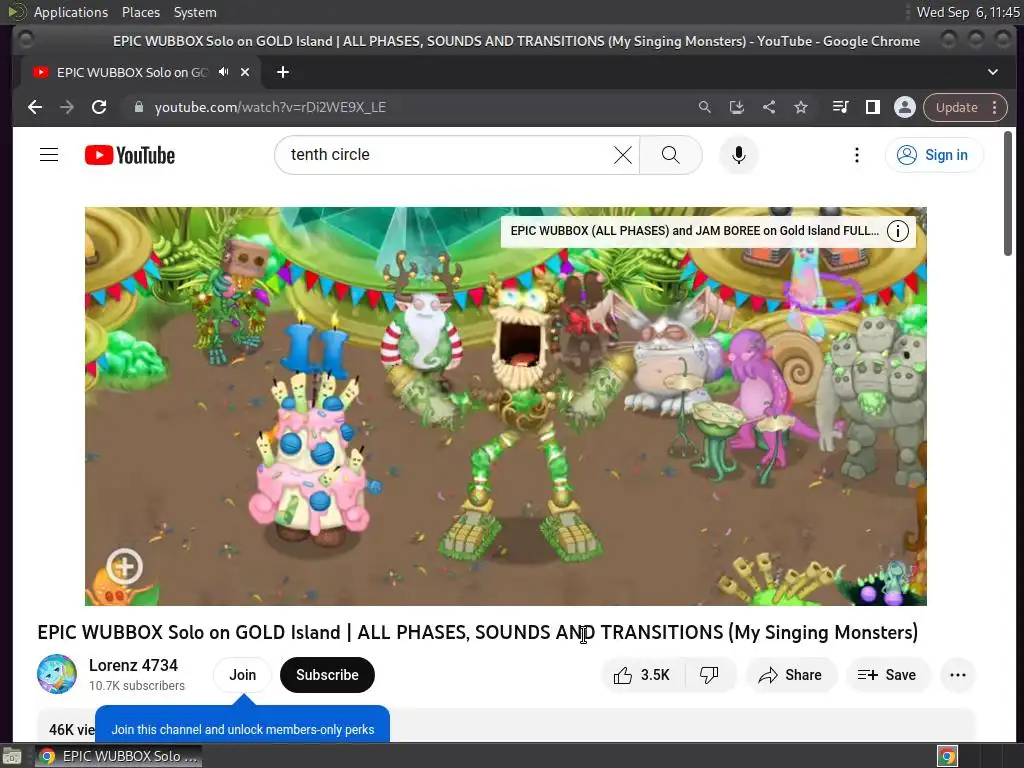
Task: Open a new browser tab
Action: tap(283, 72)
